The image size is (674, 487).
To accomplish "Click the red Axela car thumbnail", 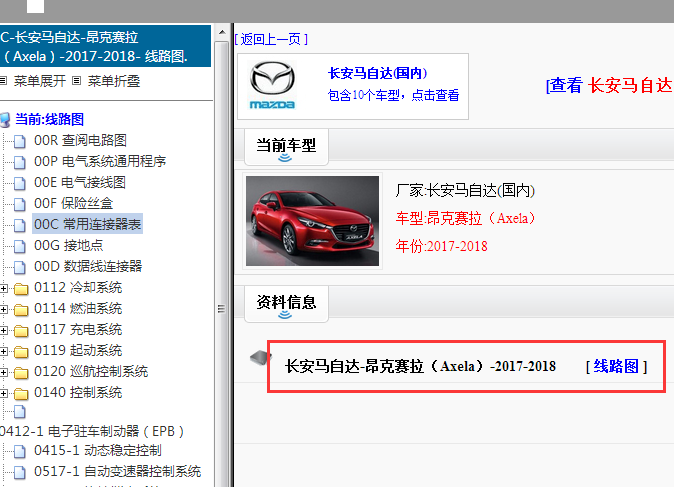I will [312, 221].
